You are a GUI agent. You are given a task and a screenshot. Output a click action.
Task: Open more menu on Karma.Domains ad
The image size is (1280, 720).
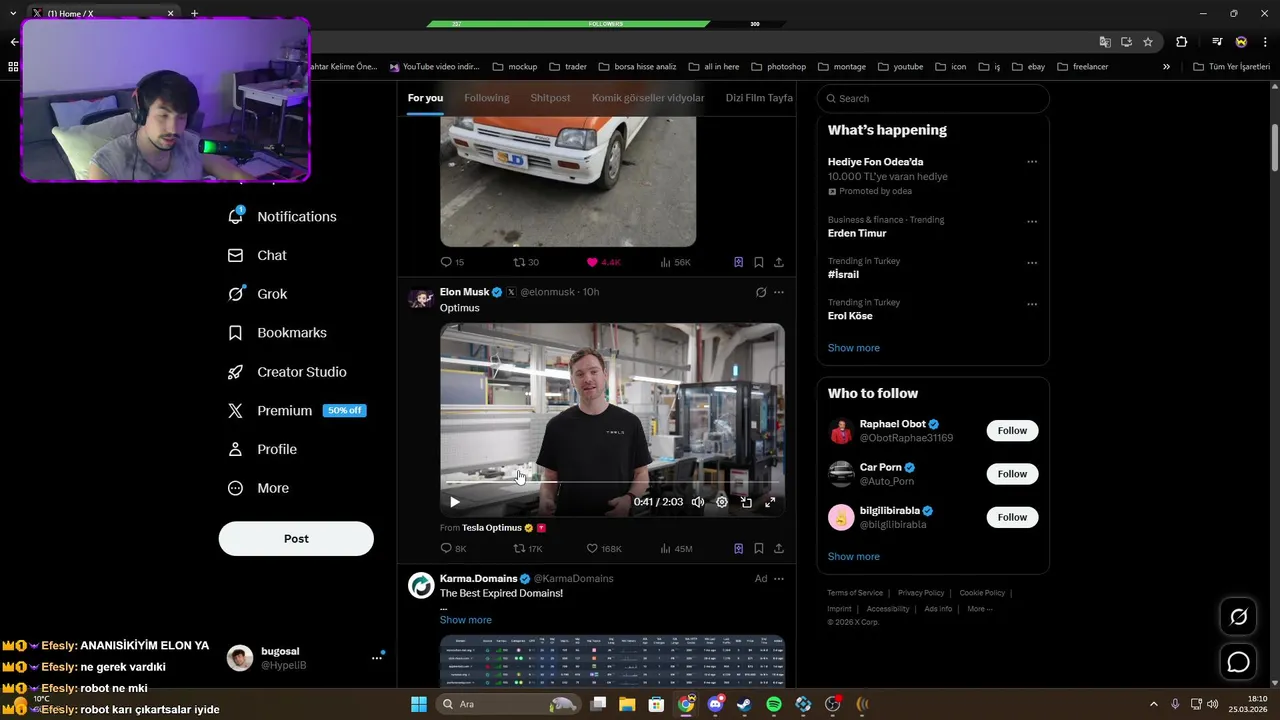click(x=779, y=578)
